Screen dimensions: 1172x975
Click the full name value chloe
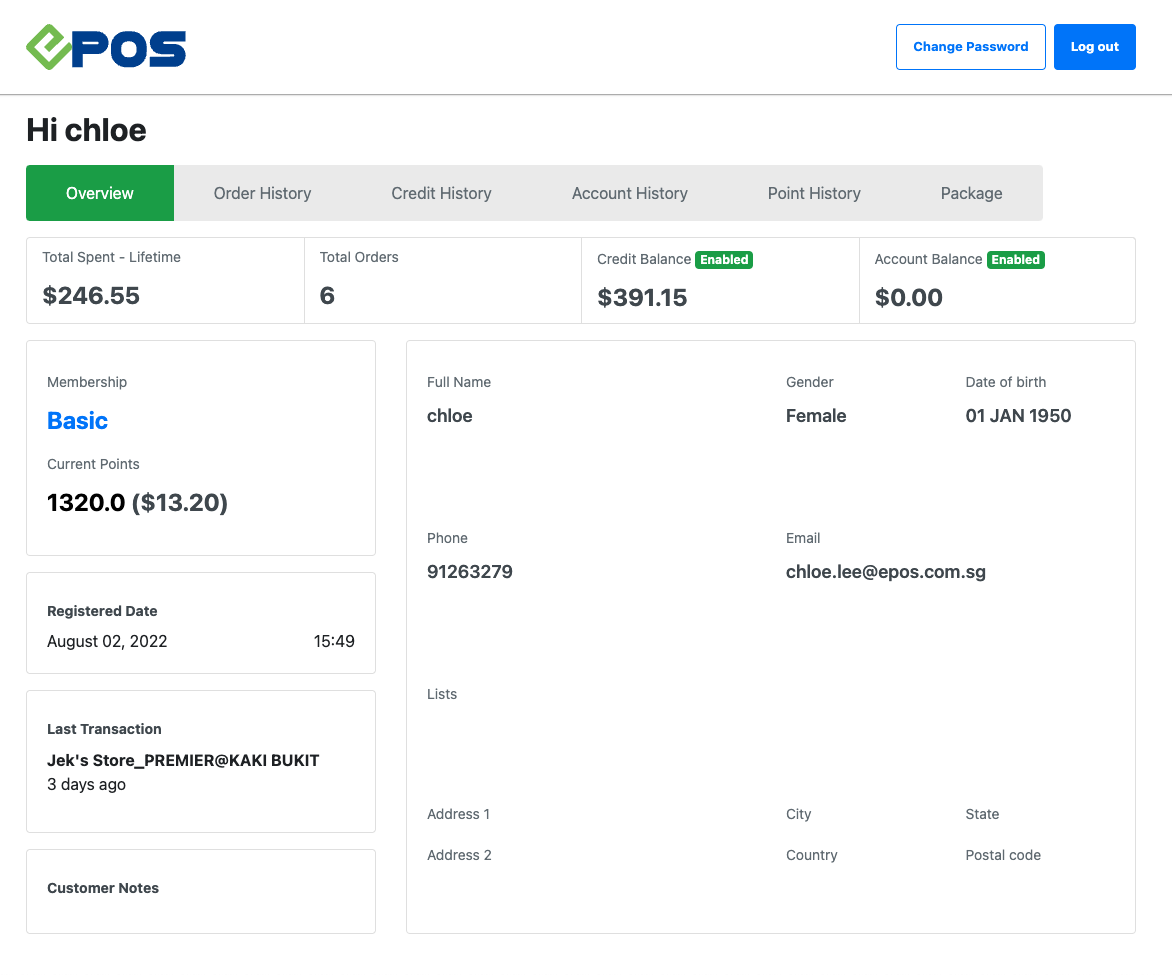pos(449,416)
